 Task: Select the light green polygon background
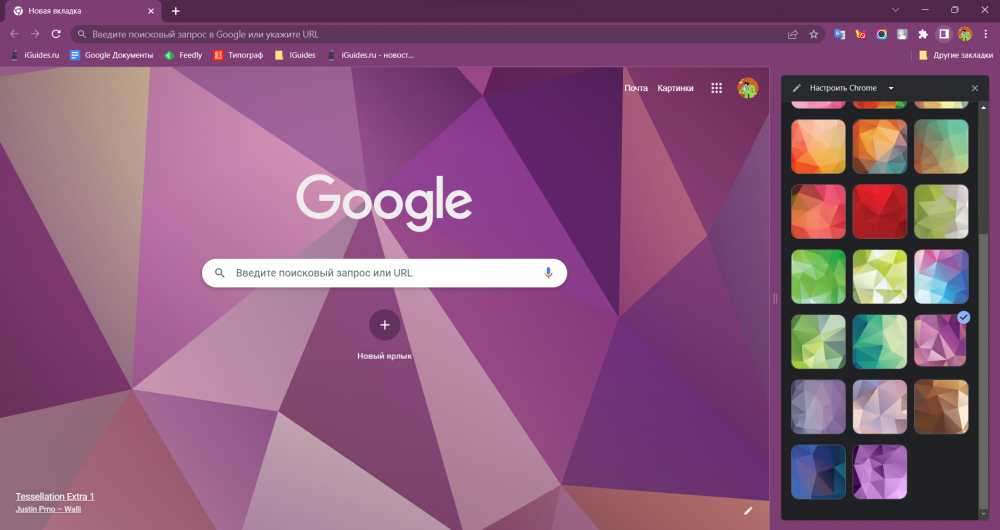[x=818, y=342]
